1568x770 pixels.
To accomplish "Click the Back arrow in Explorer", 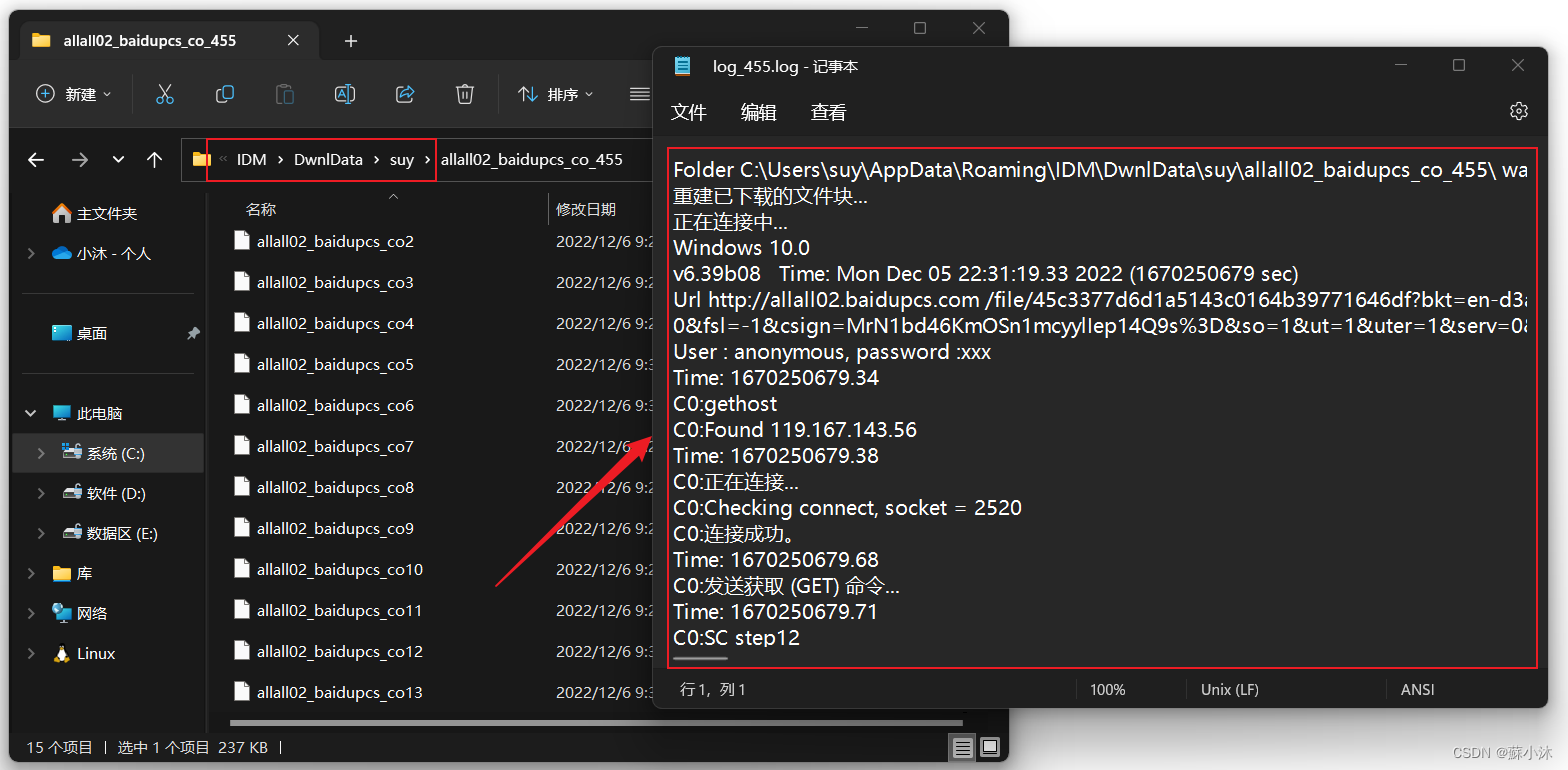I will coord(36,159).
